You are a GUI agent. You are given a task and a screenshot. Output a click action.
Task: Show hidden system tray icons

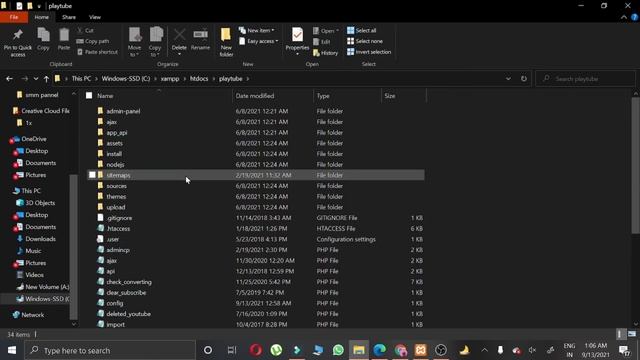[484, 350]
